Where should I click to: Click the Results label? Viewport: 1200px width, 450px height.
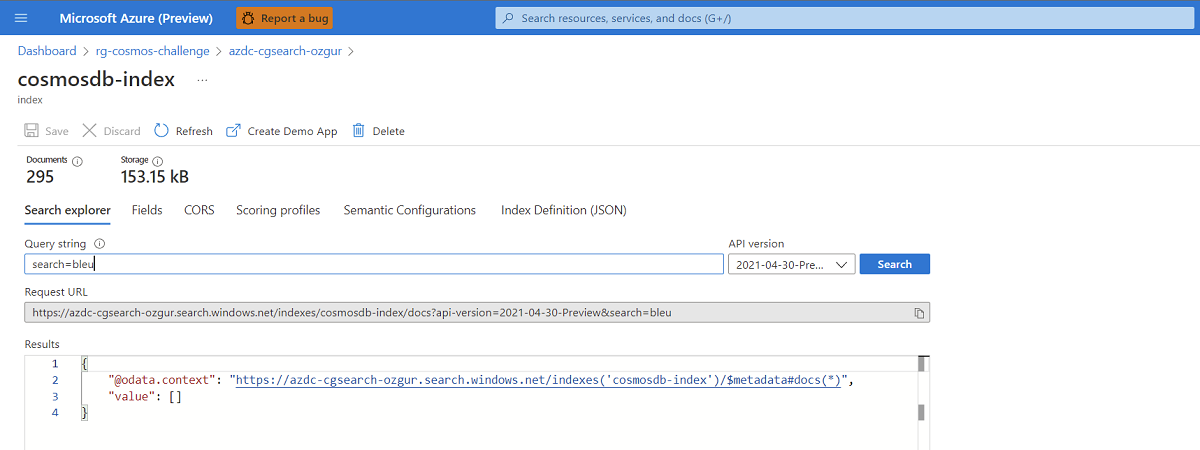point(42,344)
